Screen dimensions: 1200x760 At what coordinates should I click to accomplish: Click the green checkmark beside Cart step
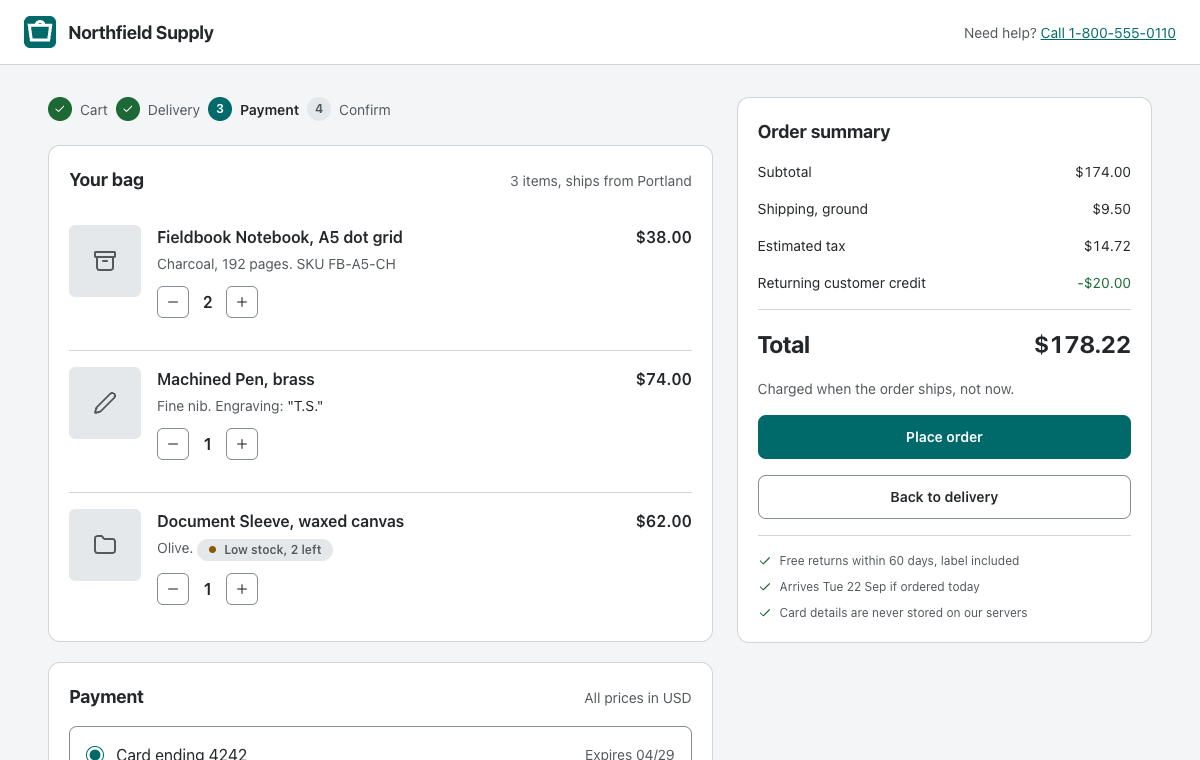click(x=60, y=109)
